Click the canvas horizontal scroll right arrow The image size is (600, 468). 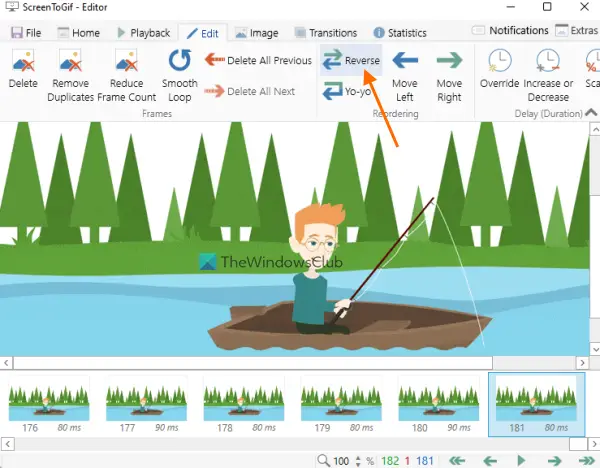(583, 362)
